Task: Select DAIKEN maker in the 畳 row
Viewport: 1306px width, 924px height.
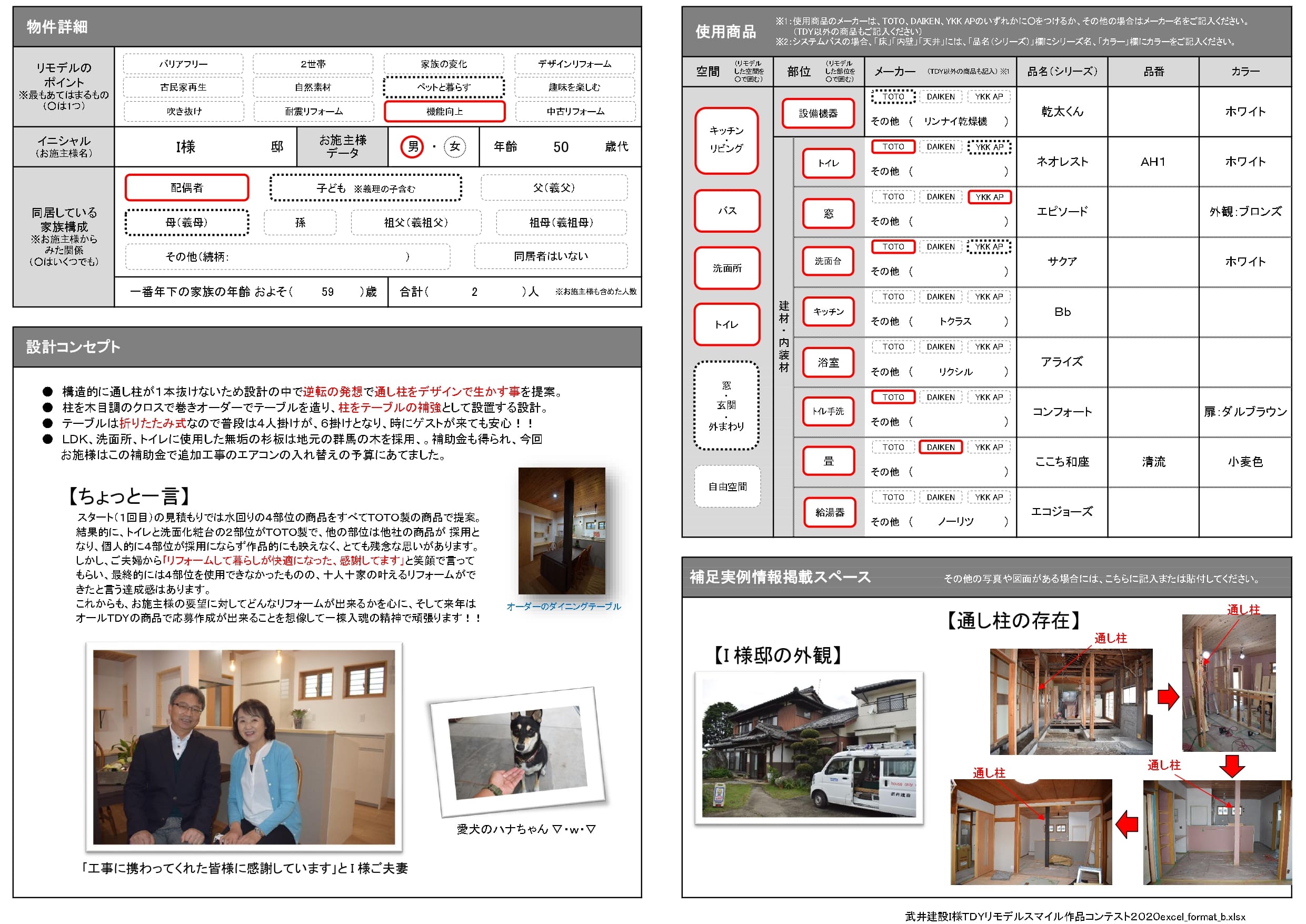Action: pos(940,447)
